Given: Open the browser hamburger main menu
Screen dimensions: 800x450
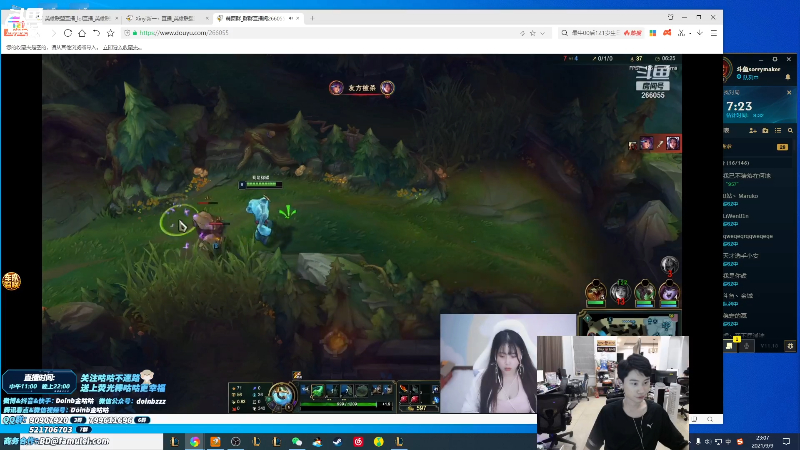Looking at the screenshot, I should [x=714, y=33].
